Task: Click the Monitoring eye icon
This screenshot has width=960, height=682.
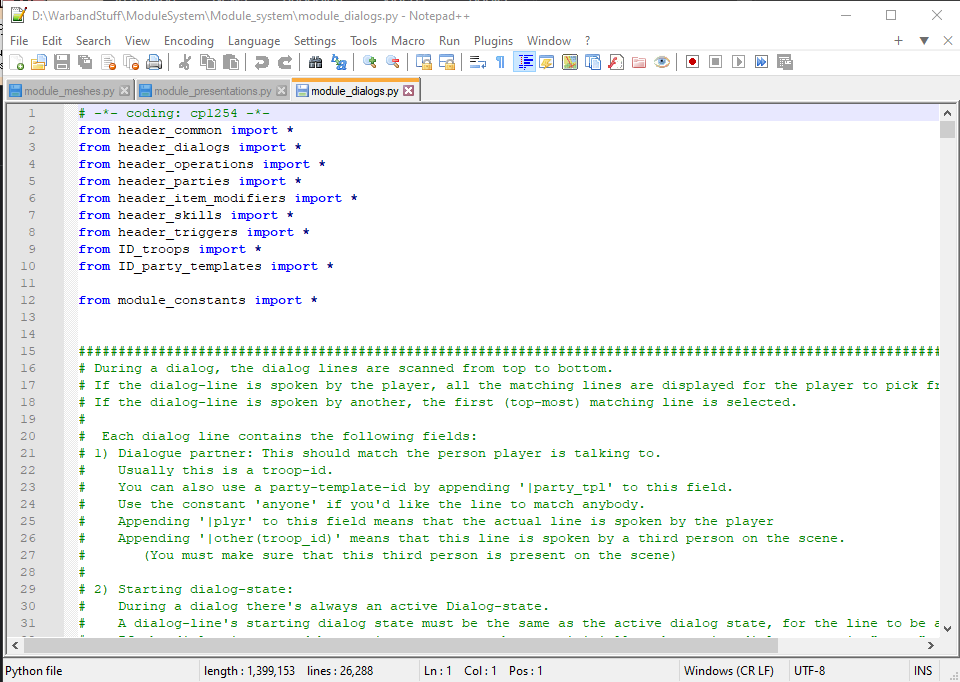Action: (662, 62)
